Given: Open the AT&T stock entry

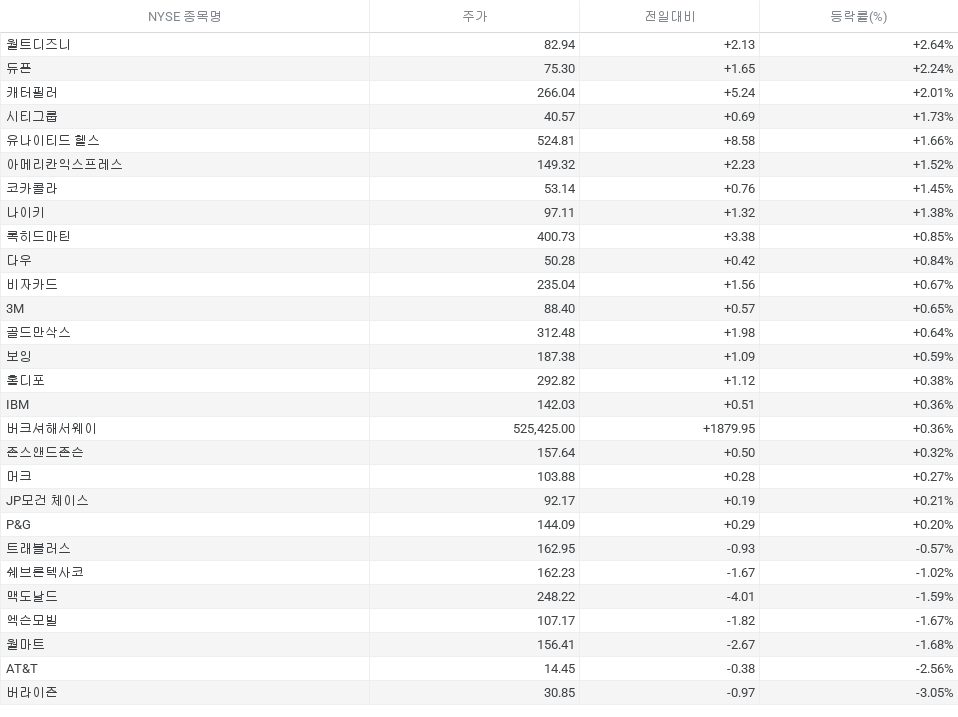Looking at the screenshot, I should click(22, 669).
